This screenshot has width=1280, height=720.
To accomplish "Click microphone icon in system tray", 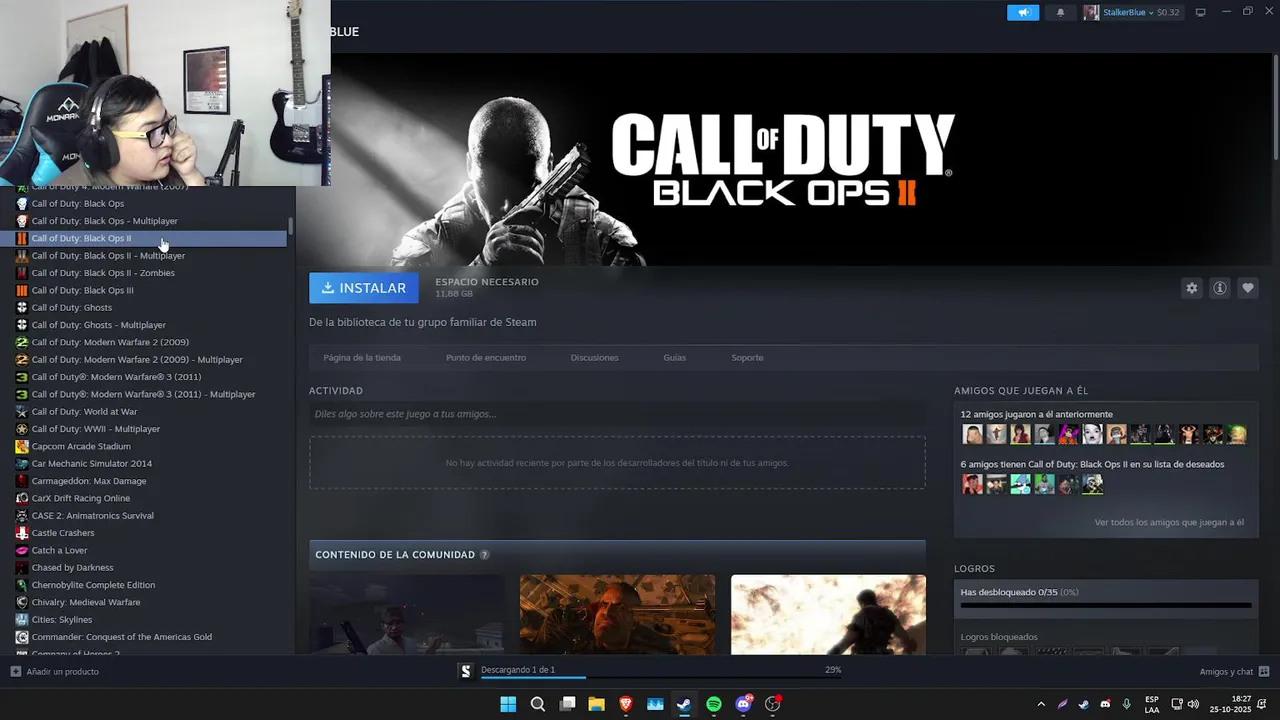I will coord(1126,704).
